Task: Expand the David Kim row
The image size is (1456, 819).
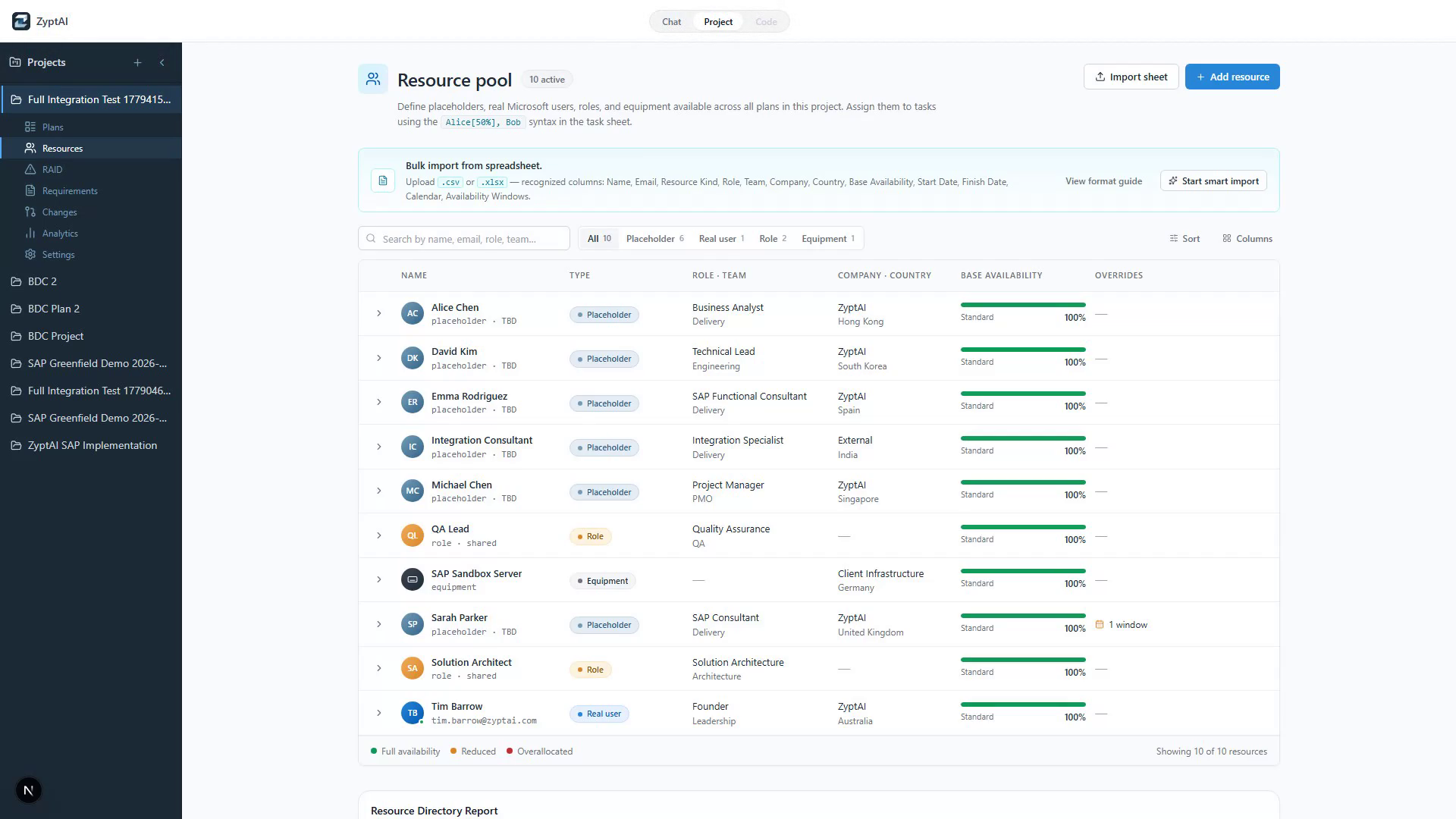Action: coord(379,358)
